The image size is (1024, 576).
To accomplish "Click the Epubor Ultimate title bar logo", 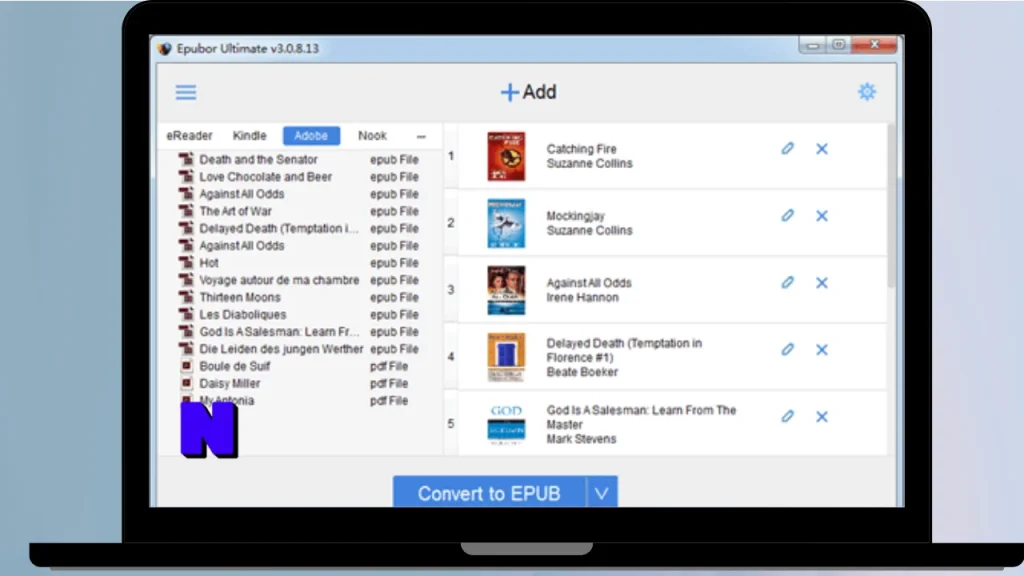I will pyautogui.click(x=165, y=49).
